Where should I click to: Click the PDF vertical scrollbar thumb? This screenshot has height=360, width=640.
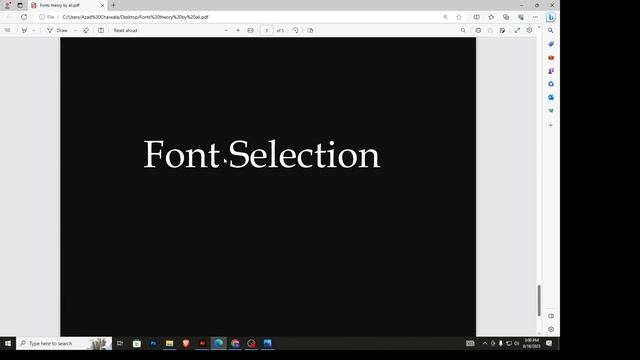(539, 300)
